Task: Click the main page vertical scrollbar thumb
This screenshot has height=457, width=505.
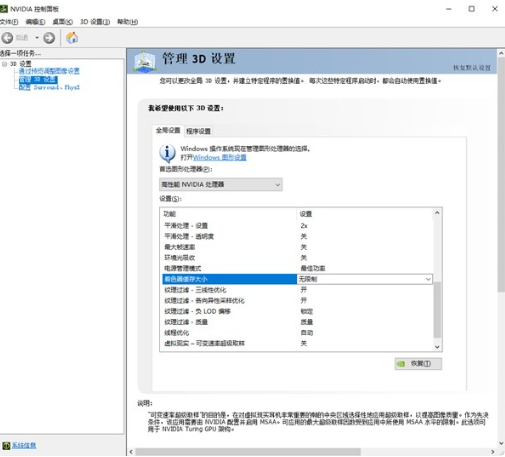Action: click(501, 174)
